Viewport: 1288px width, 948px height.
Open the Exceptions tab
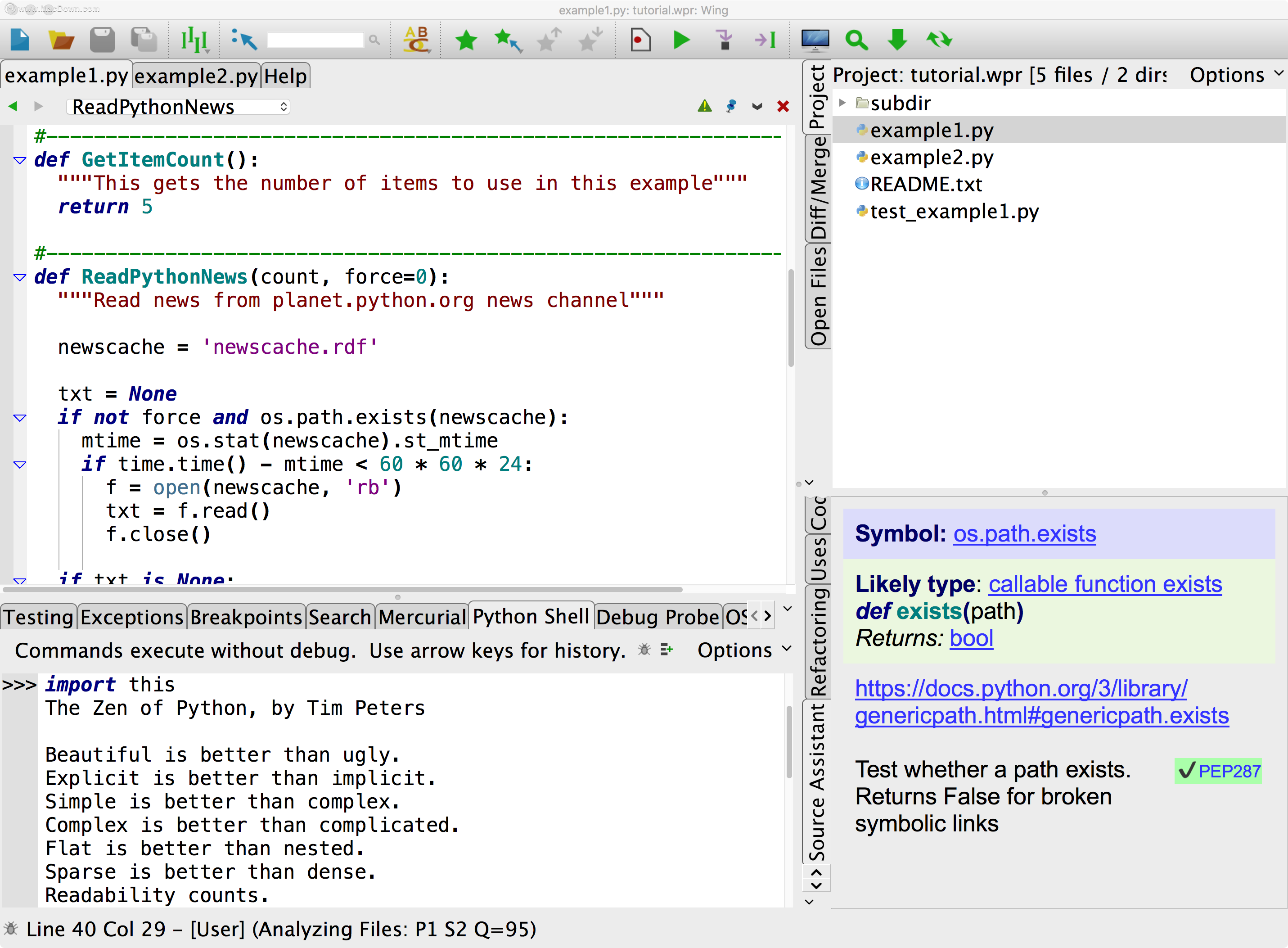[132, 617]
